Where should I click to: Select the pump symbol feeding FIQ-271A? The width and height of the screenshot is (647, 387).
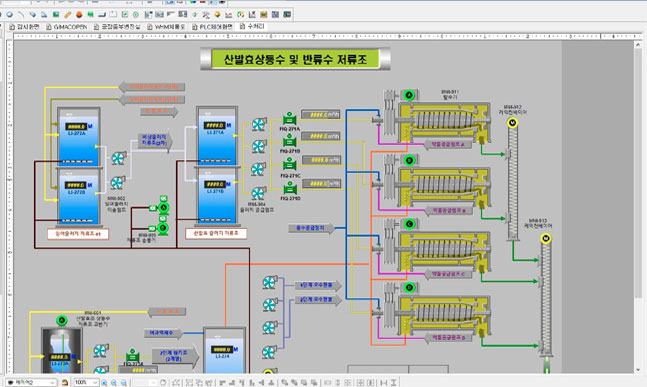[x=259, y=124]
